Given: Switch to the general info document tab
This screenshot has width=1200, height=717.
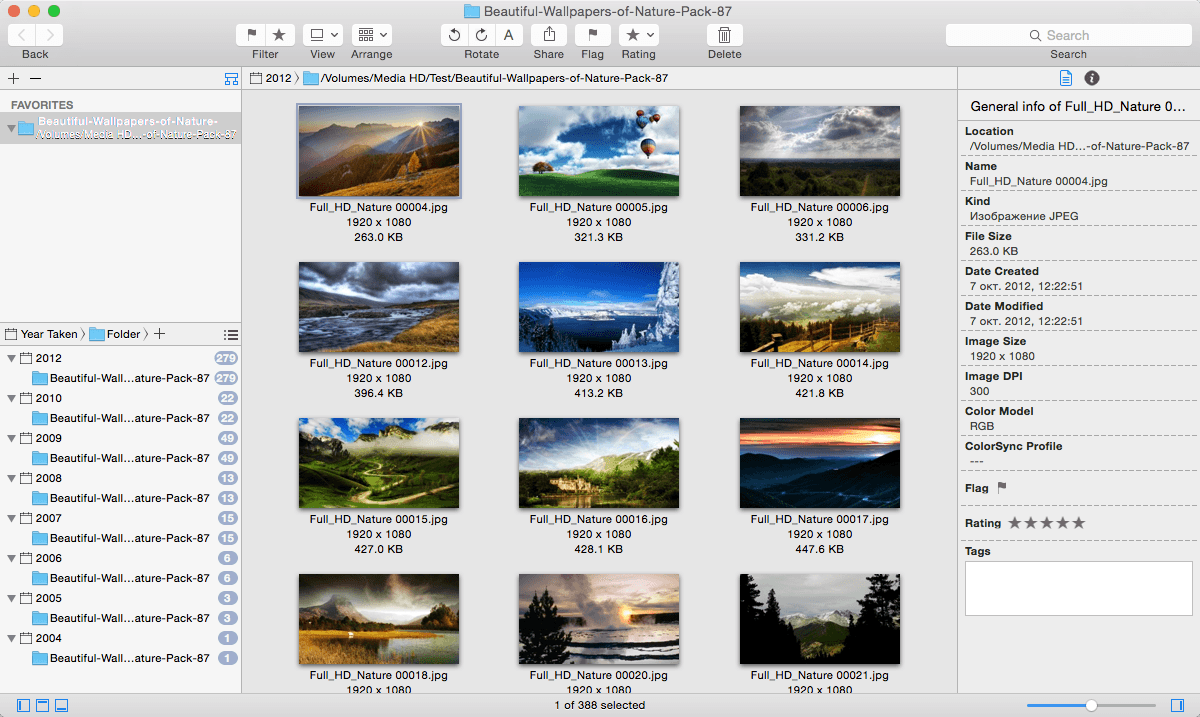Looking at the screenshot, I should 1066,78.
